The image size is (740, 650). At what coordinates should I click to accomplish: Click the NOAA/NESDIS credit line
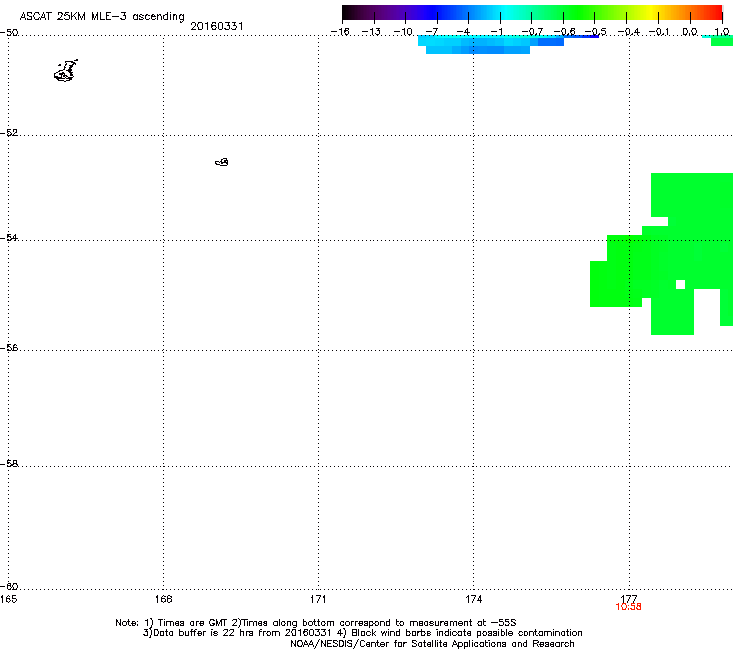tap(432, 644)
